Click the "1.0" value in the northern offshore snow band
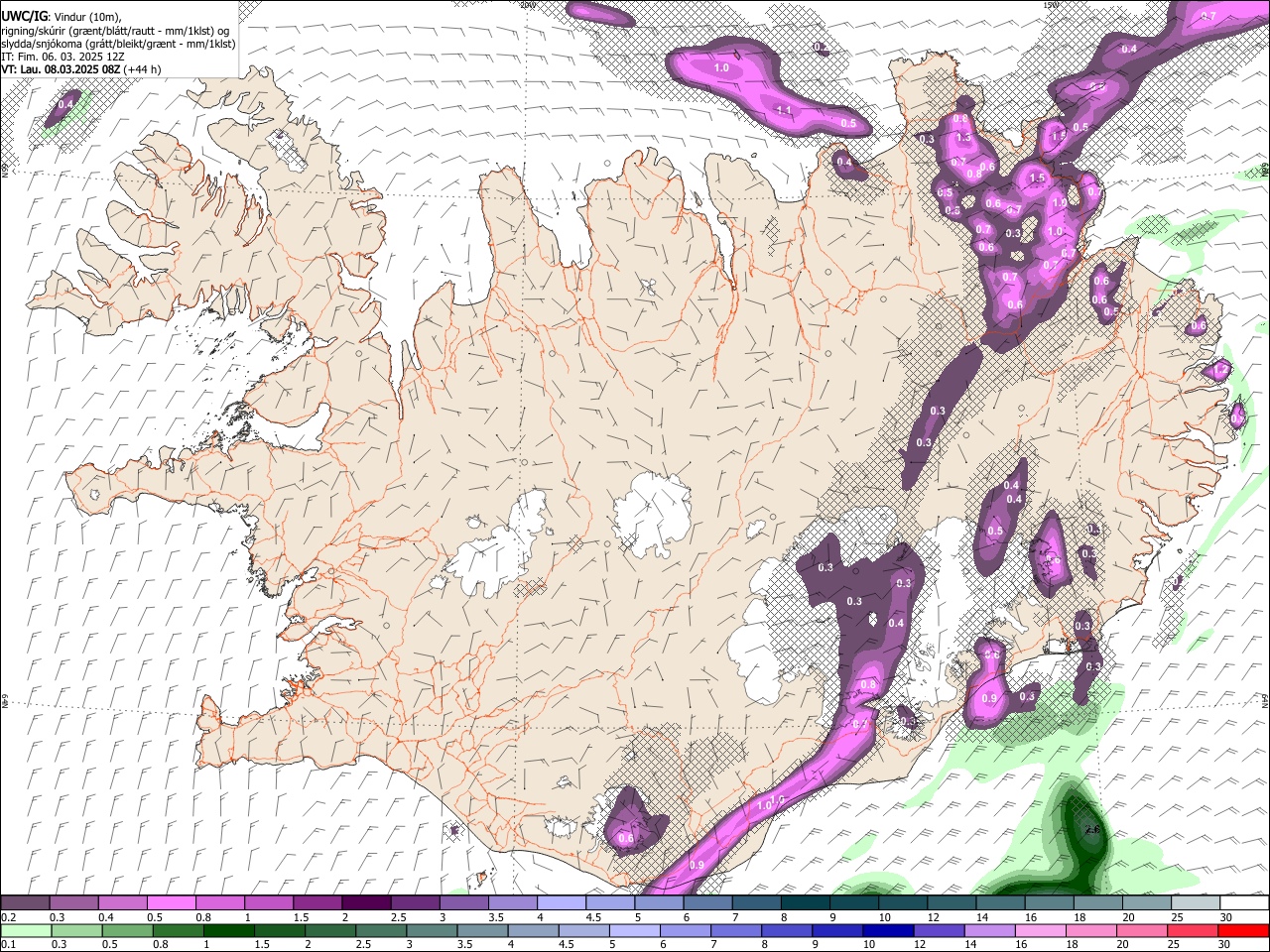 coord(721,68)
